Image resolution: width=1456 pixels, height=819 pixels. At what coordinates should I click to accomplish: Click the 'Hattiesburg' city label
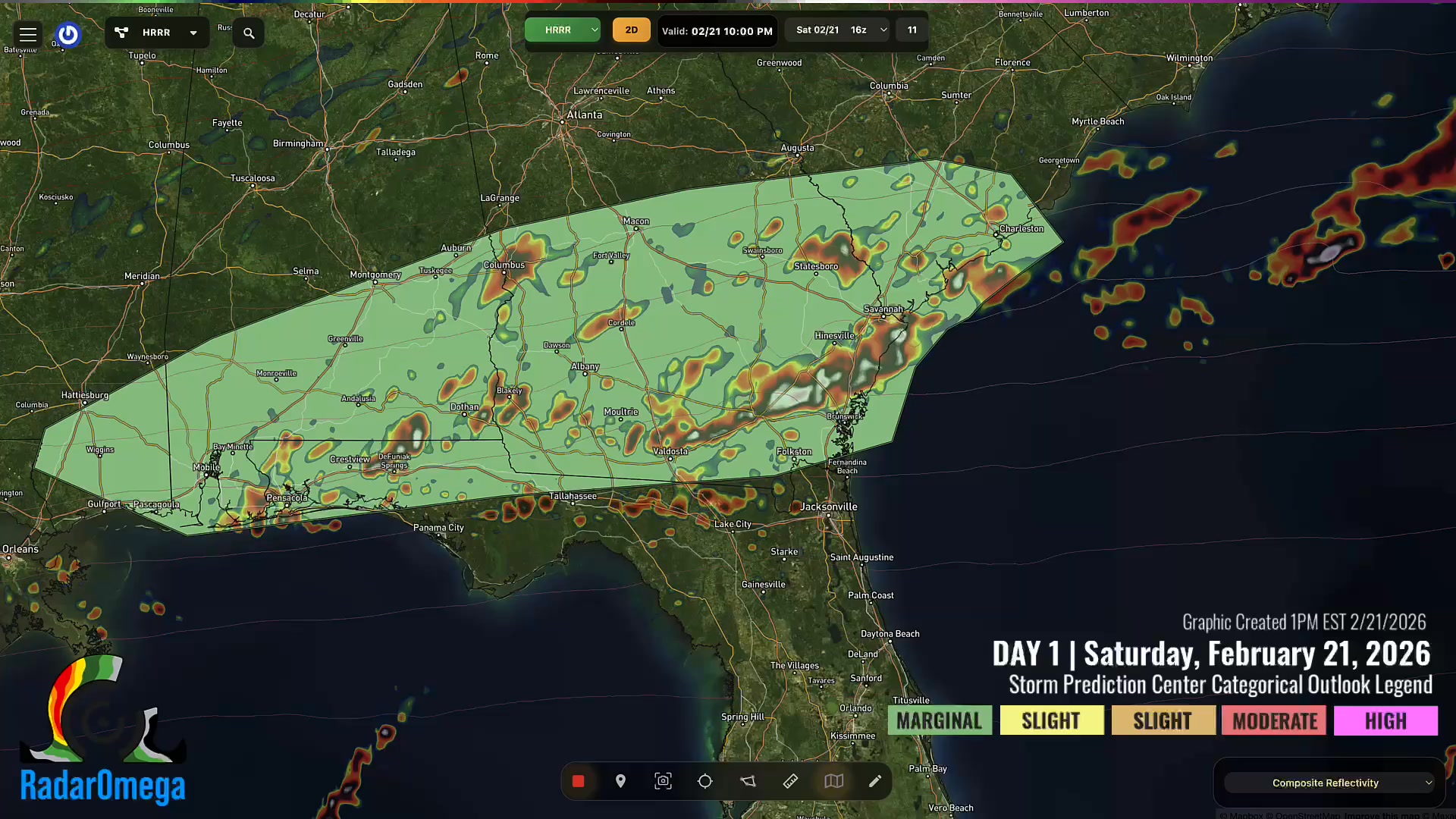coord(85,395)
